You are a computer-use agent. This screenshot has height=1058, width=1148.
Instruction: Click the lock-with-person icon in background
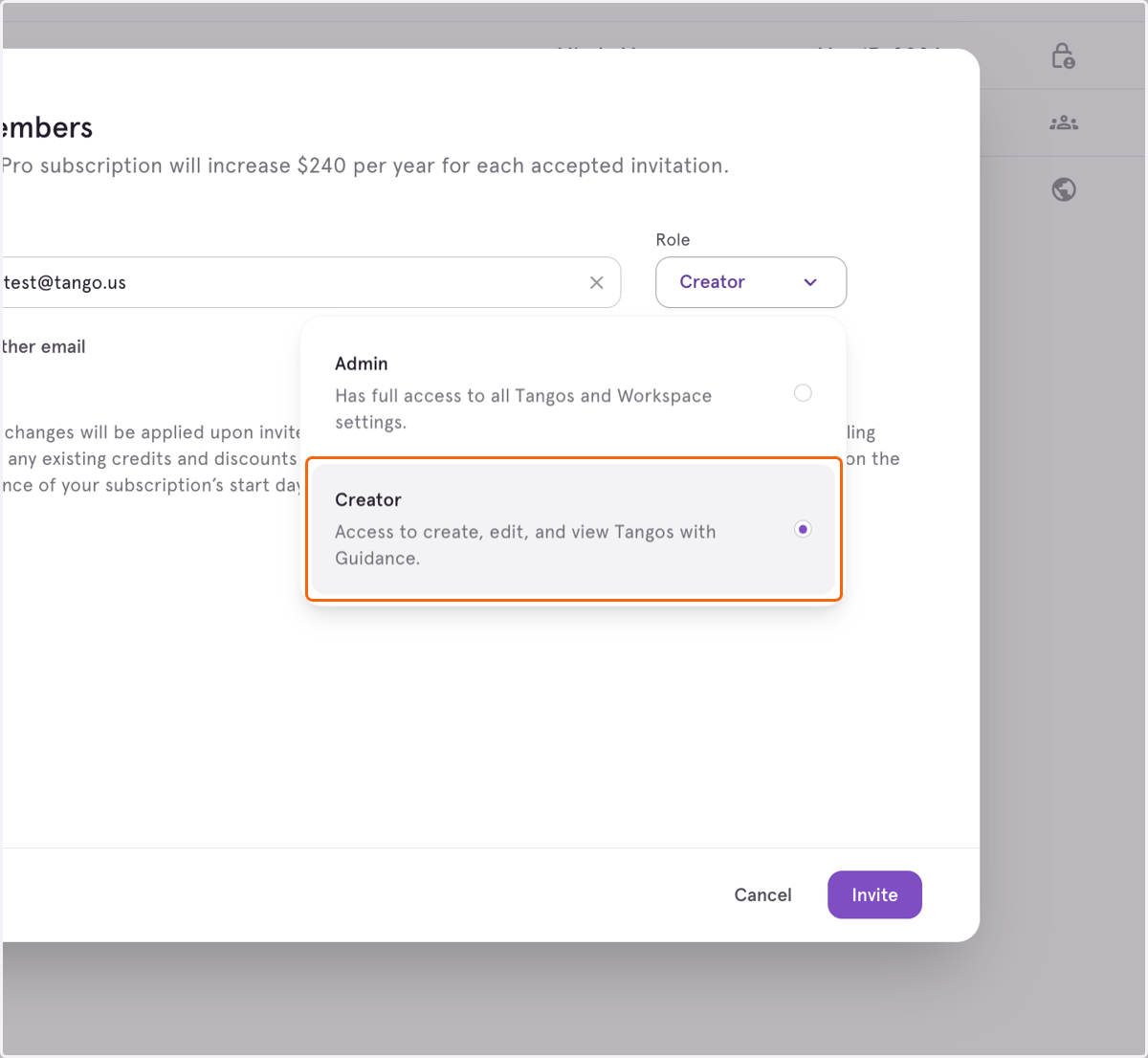(1063, 56)
